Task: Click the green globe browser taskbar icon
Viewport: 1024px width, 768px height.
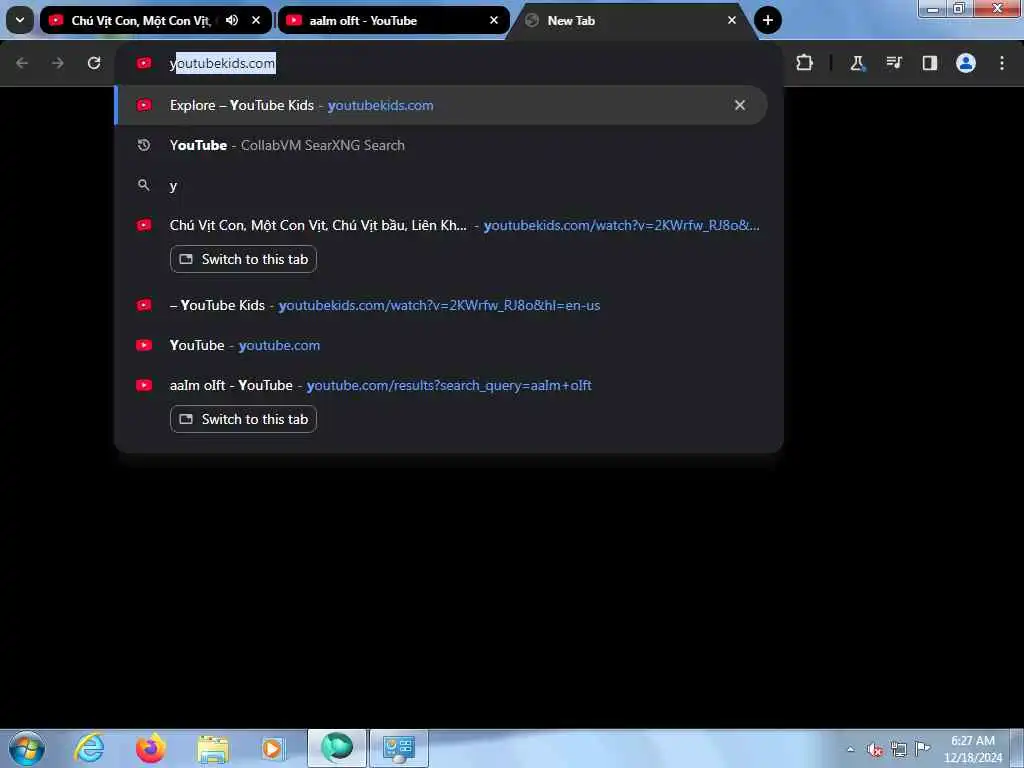Action: pyautogui.click(x=337, y=748)
